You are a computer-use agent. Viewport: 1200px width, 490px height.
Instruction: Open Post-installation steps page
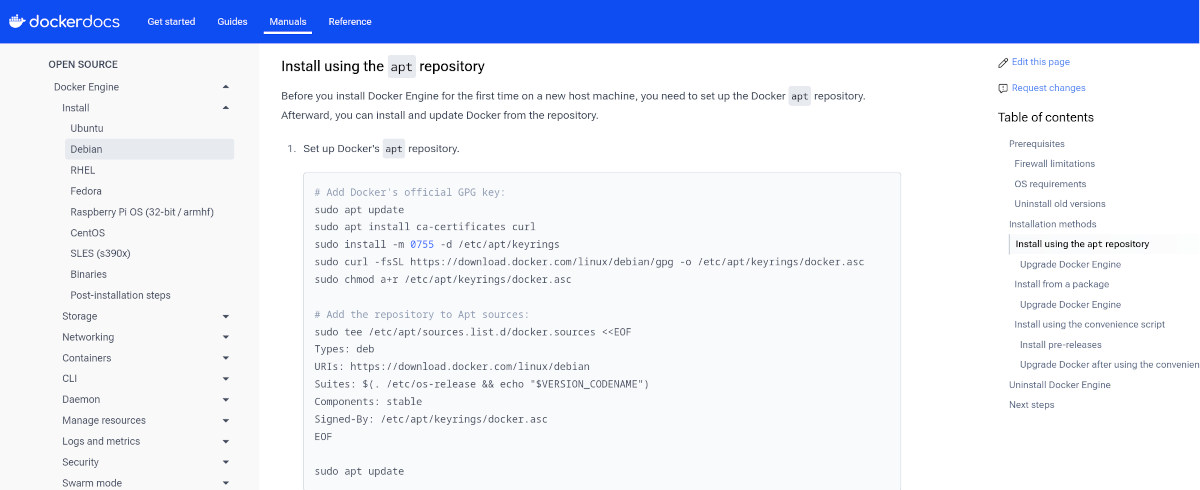(x=120, y=295)
